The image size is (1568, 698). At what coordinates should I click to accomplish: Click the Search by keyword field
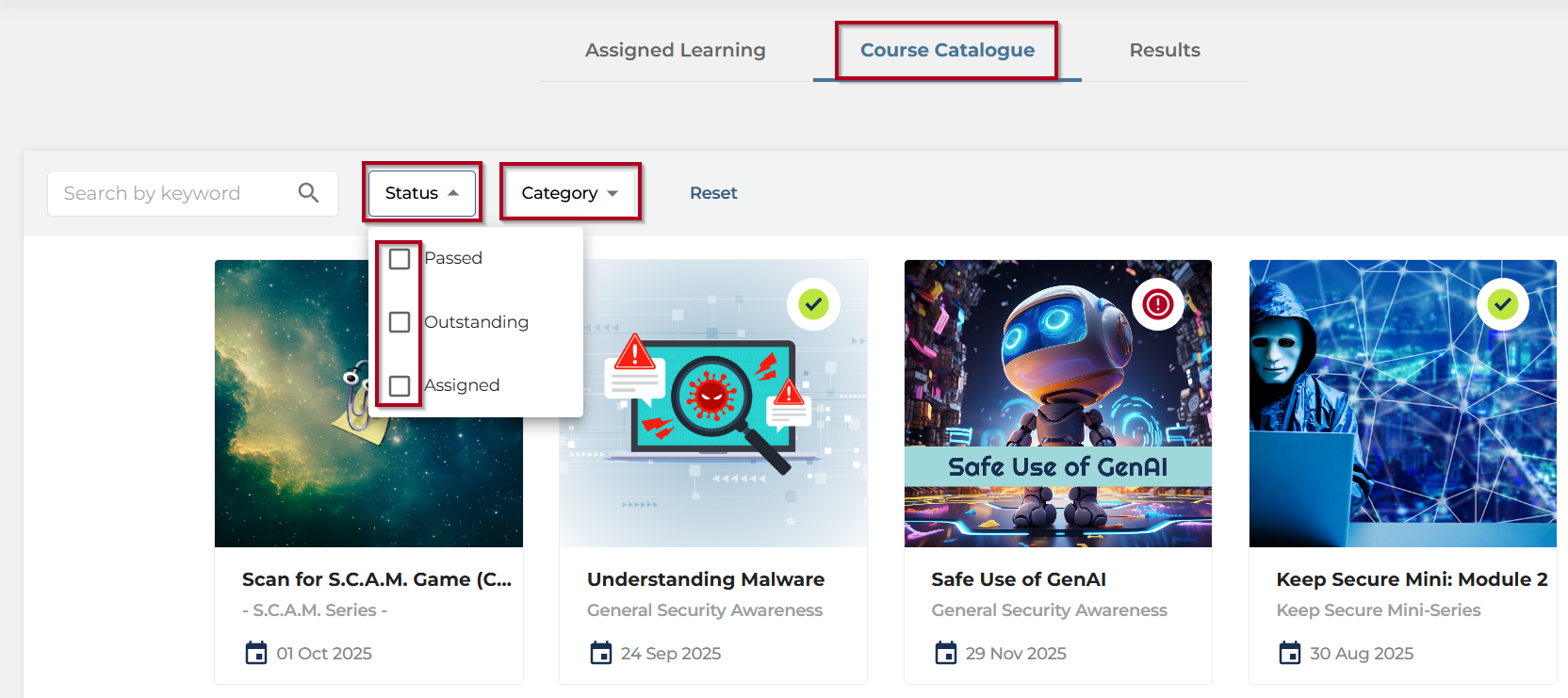pyautogui.click(x=193, y=193)
